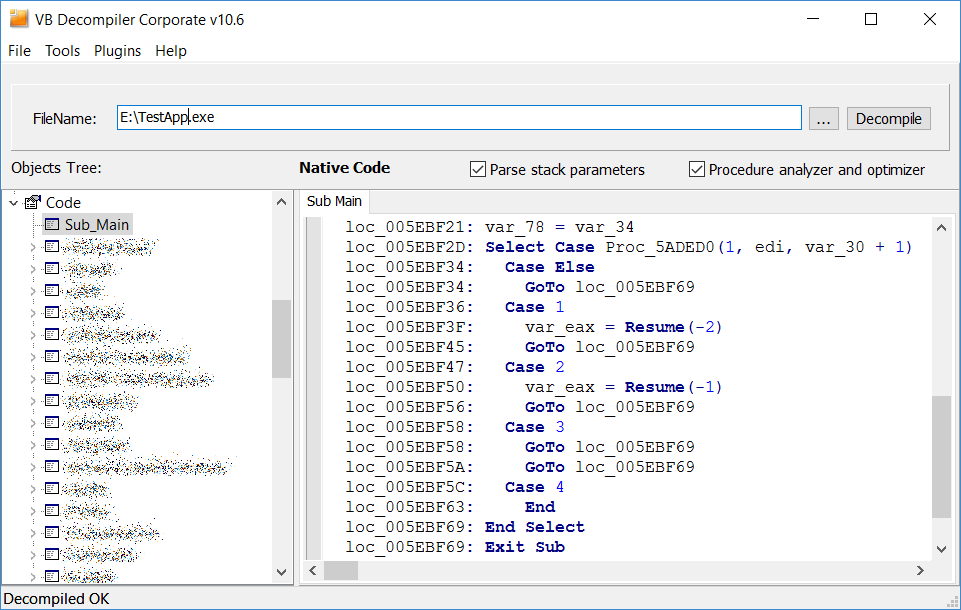Open the Help menu
The image size is (961, 610).
coord(170,51)
